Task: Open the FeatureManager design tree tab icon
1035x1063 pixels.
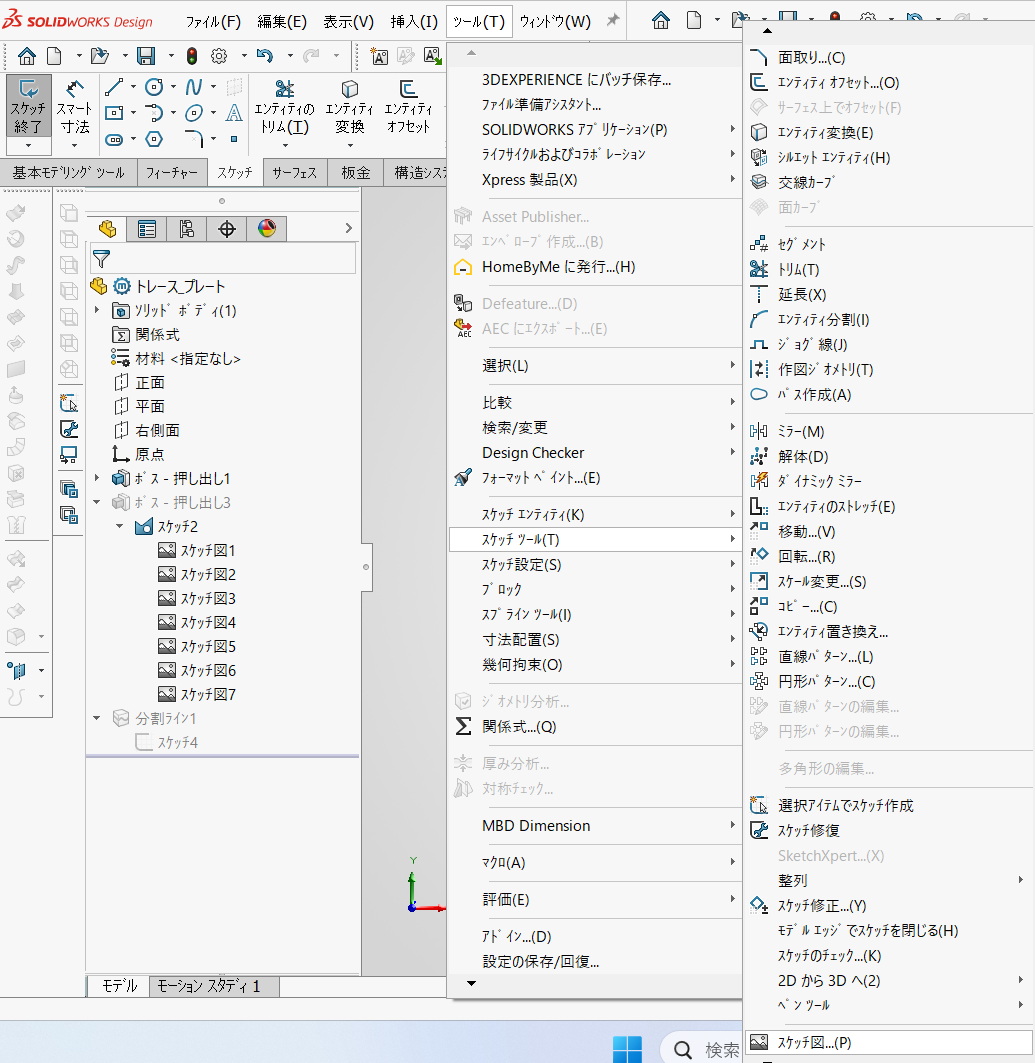Action: tap(107, 229)
